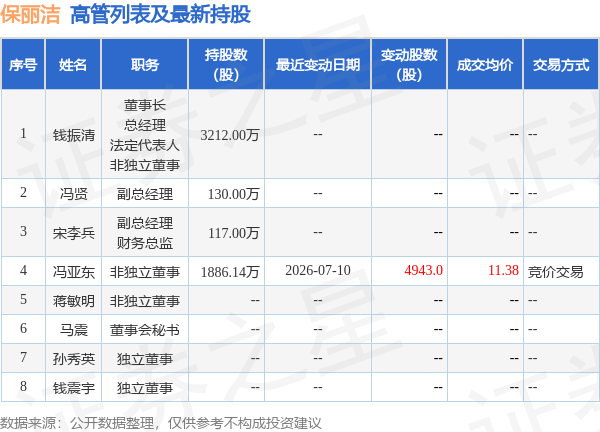Viewport: 600px width, 432px height.
Task: Select the name 冯贤 in the table
Action: [73, 194]
